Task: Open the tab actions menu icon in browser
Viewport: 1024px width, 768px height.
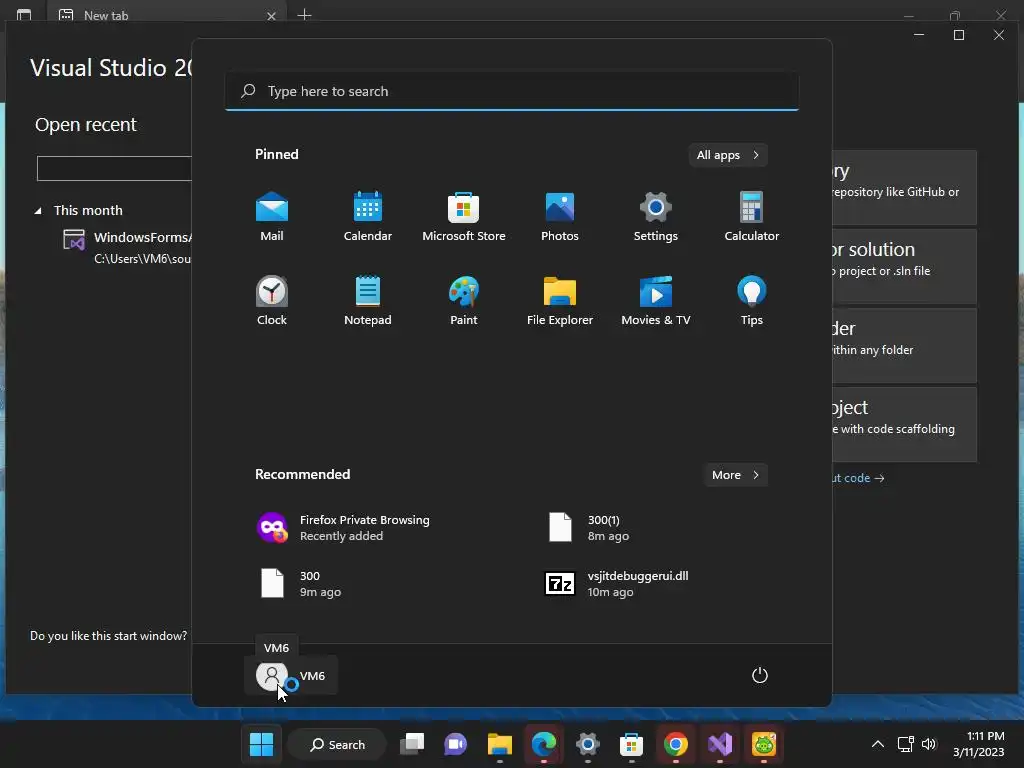Action: tap(24, 14)
